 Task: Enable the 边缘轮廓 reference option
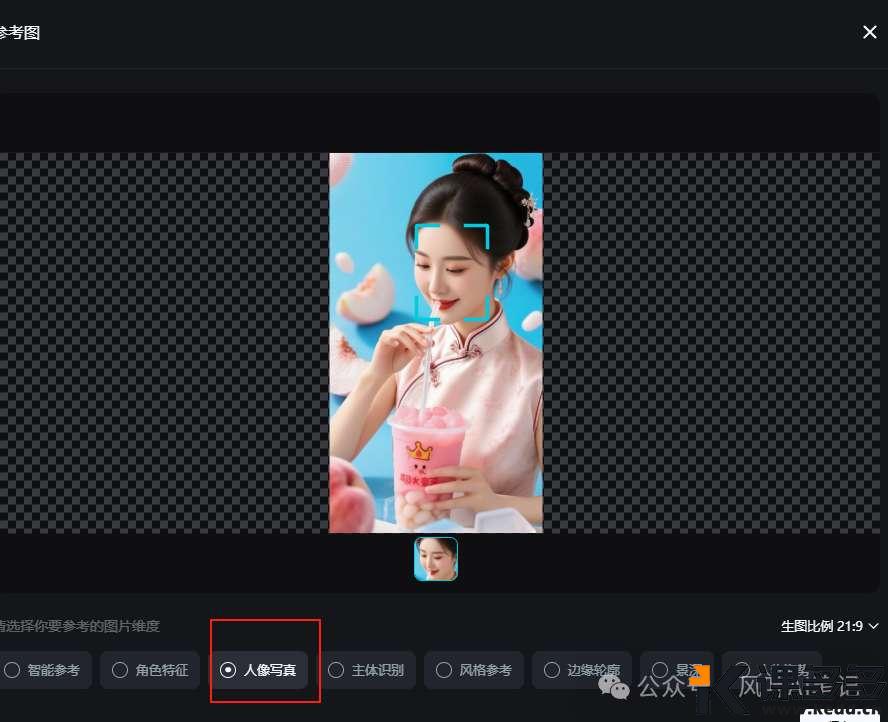[x=582, y=670]
